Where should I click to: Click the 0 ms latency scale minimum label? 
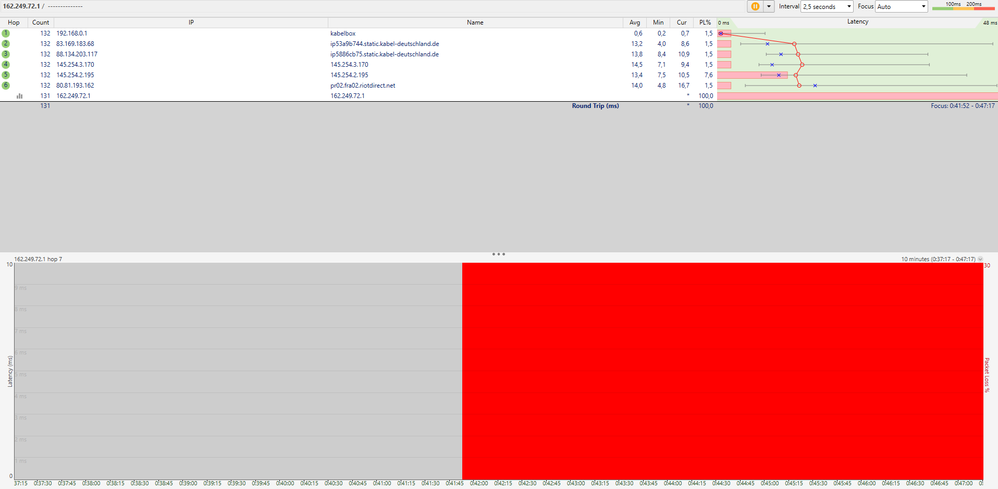[x=724, y=23]
